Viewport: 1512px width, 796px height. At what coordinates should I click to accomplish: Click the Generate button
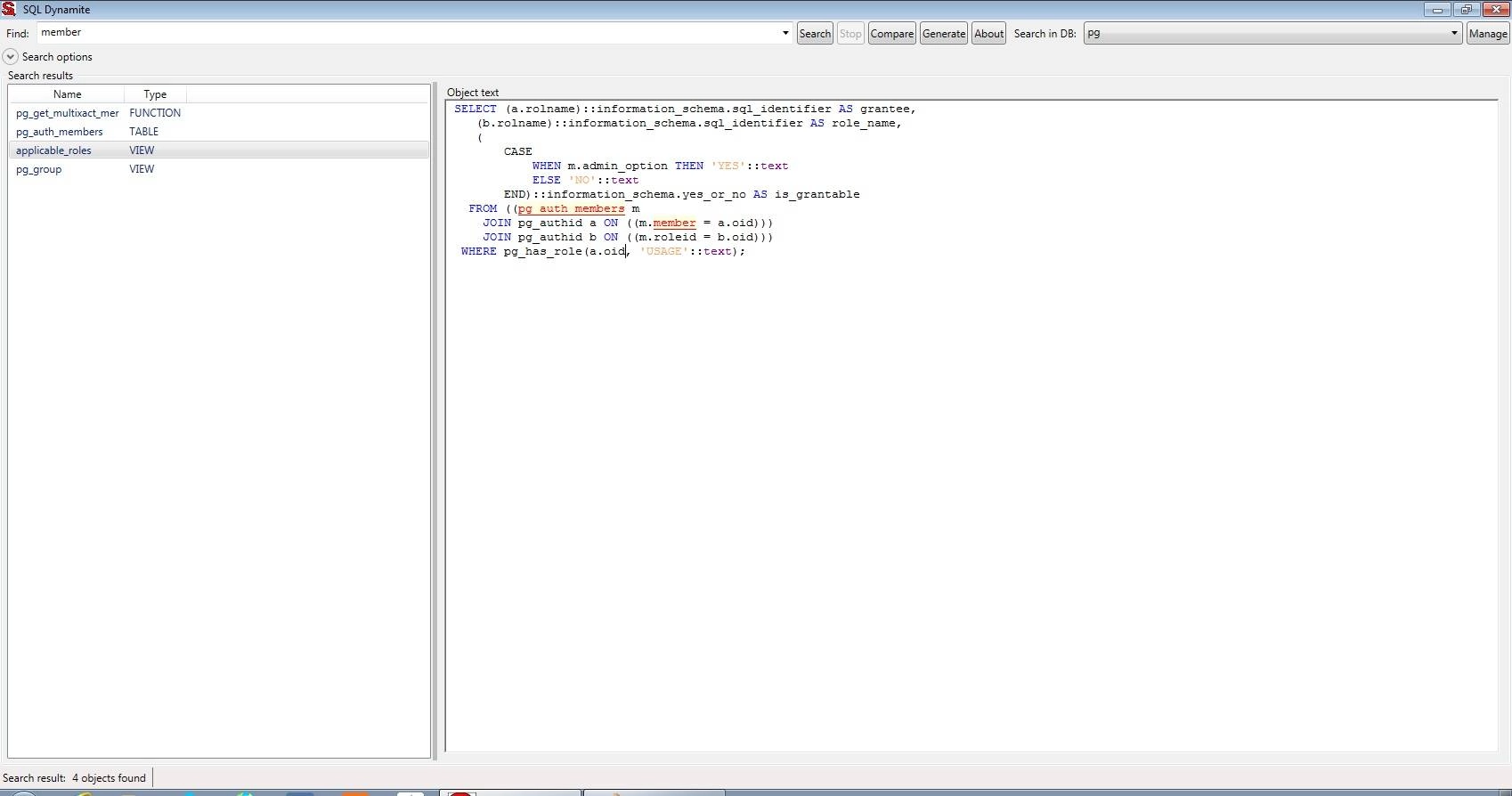tap(944, 34)
